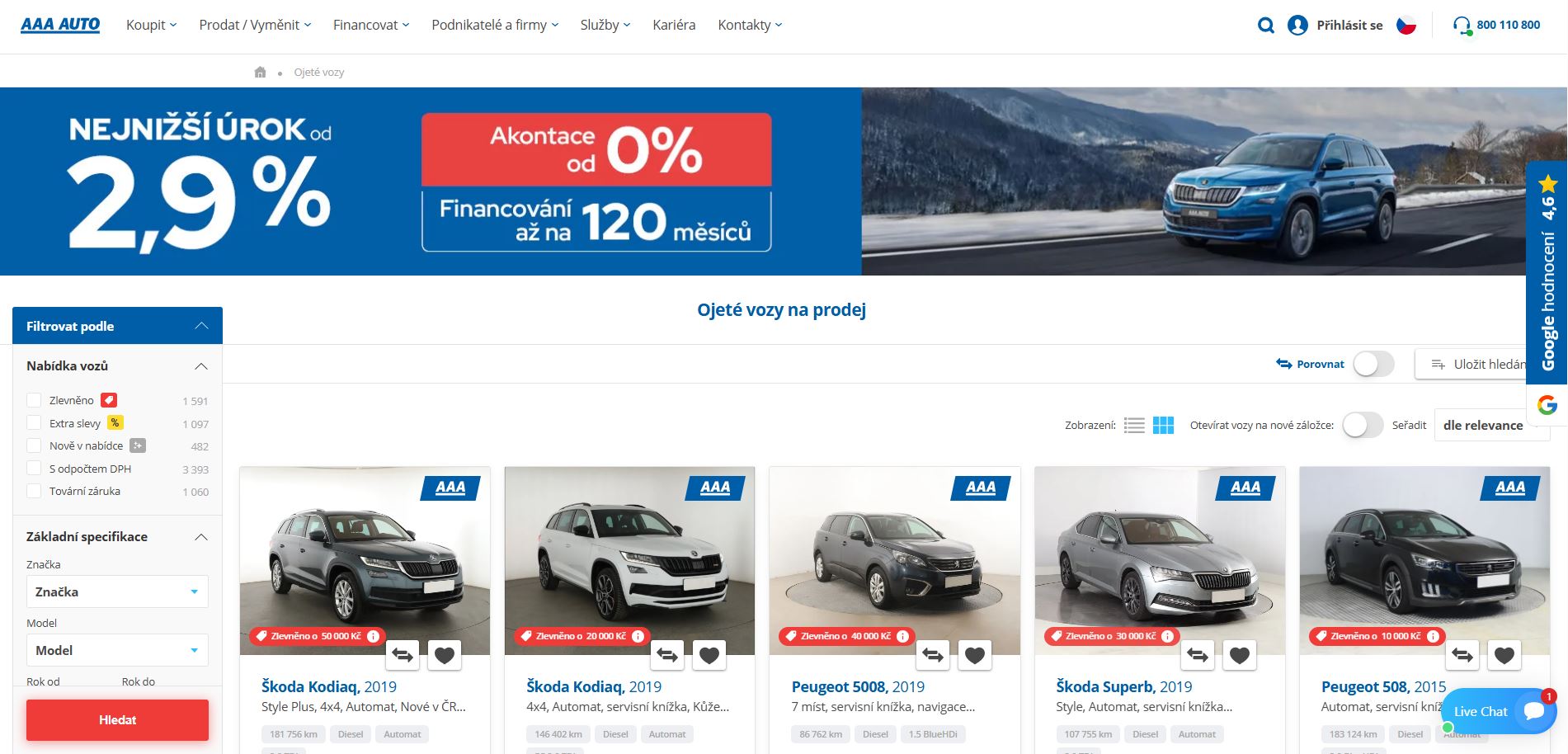
Task: Add Peugeot 508 to compare arrows icon
Action: pos(1462,655)
